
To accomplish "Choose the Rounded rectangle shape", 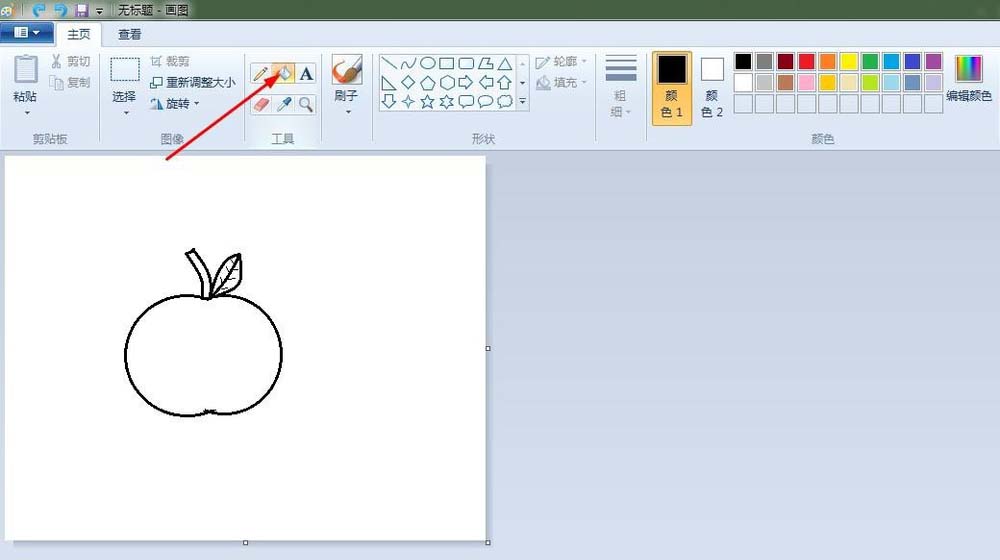I will click(466, 63).
